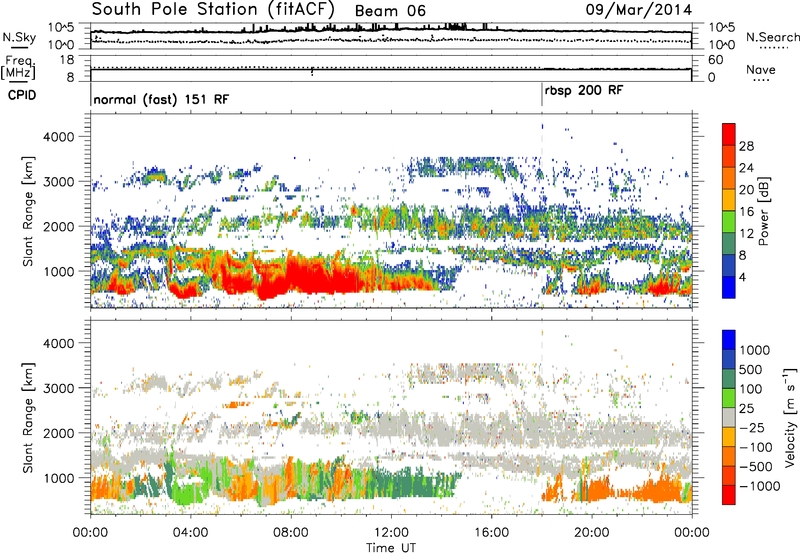This screenshot has height=554, width=800.
Task: Click the "12:00" time tick label
Action: (x=391, y=533)
